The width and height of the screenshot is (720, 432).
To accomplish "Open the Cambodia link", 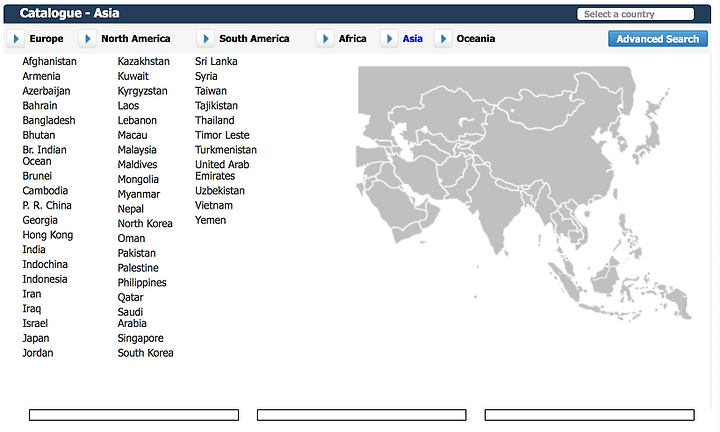I will pos(45,191).
